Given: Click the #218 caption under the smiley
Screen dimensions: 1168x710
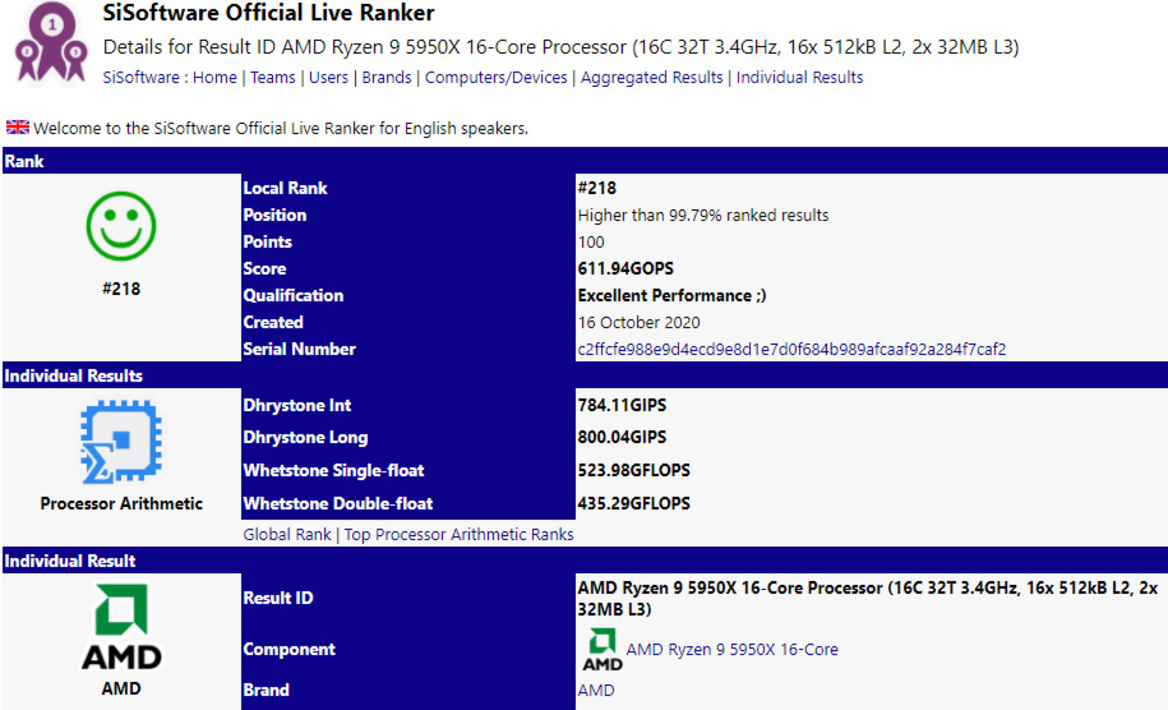Looking at the screenshot, I should [x=121, y=289].
